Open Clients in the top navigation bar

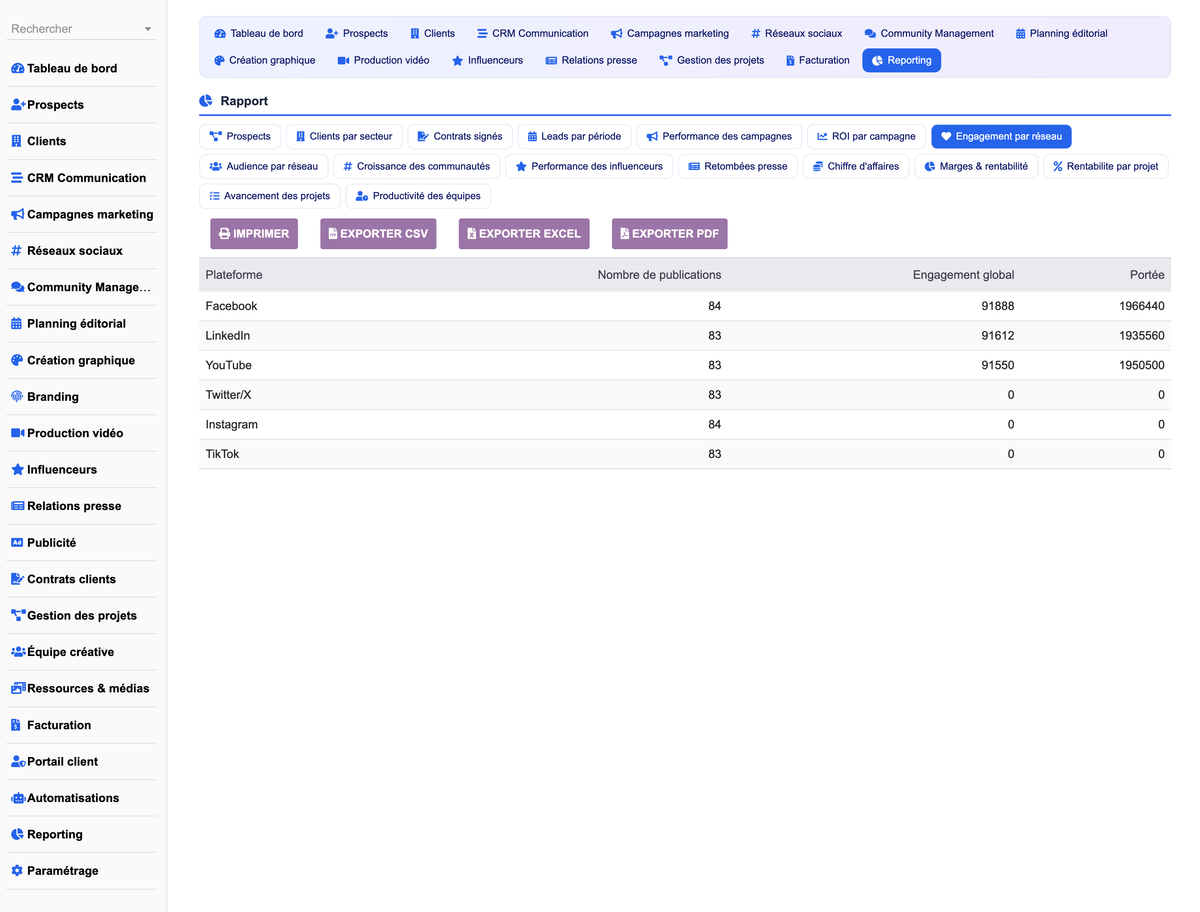click(432, 34)
